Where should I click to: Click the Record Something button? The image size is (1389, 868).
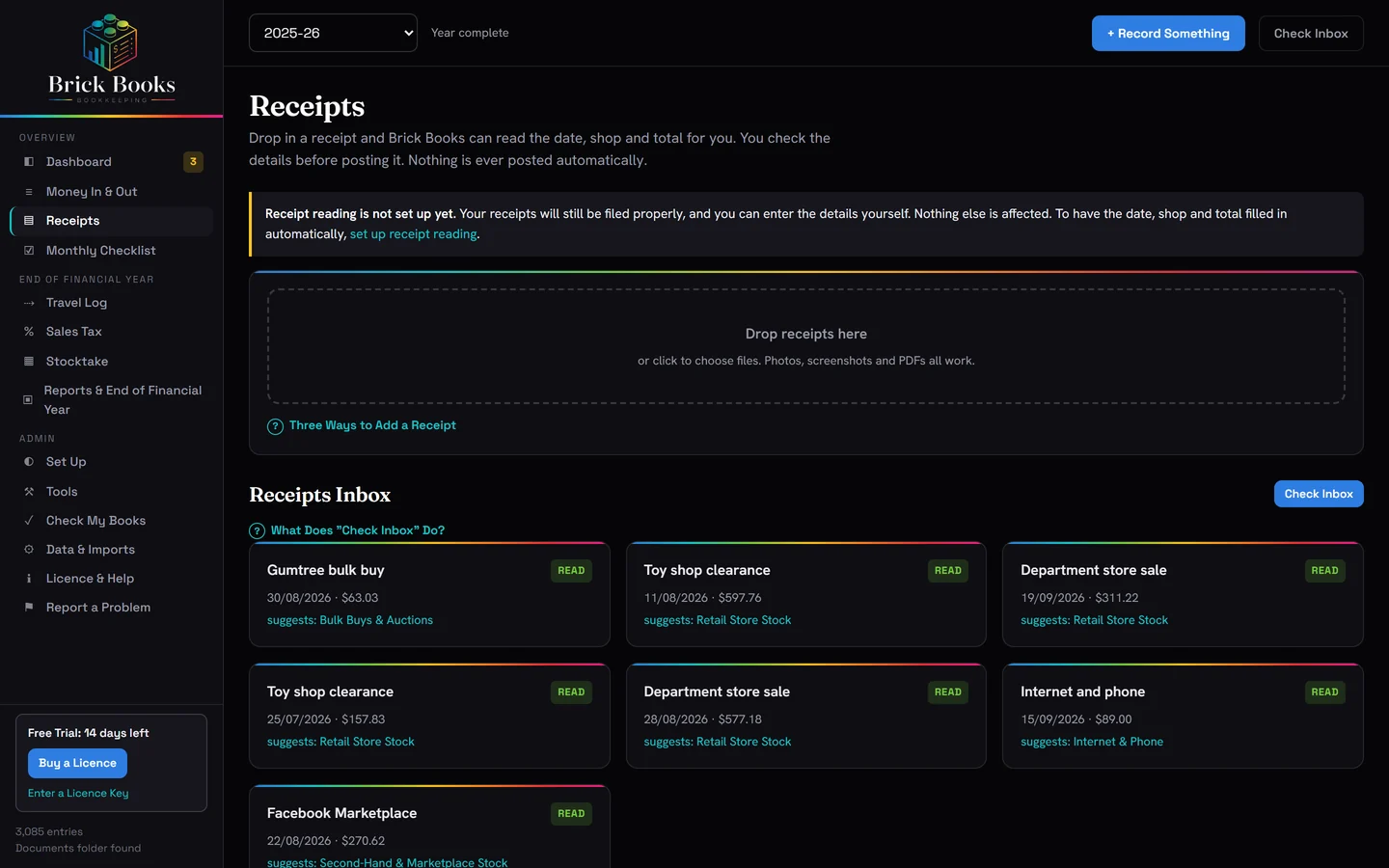[1168, 33]
